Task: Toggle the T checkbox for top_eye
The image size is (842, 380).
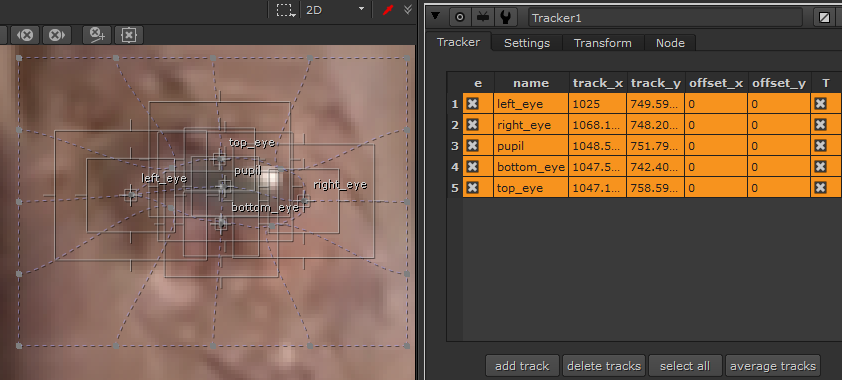Action: coord(820,188)
